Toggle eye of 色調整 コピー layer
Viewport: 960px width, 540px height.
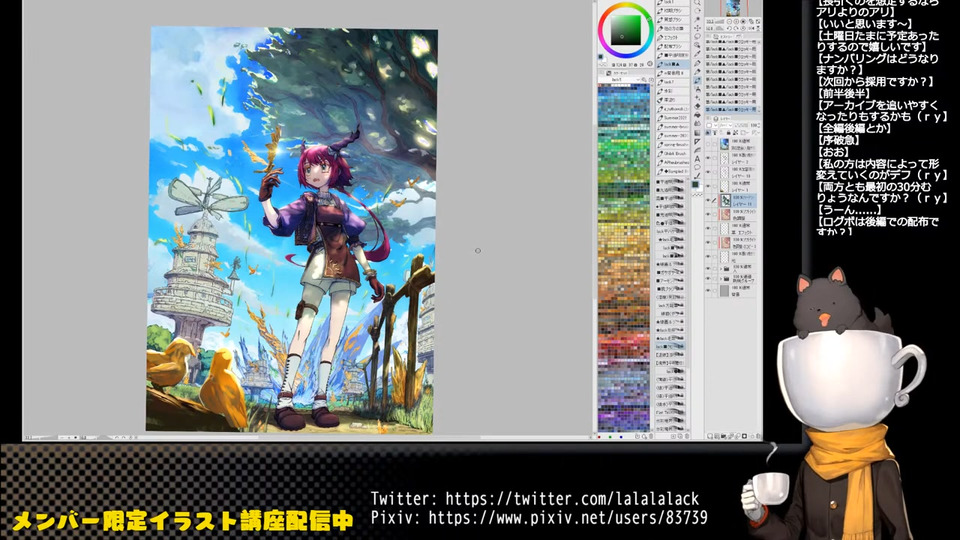tap(708, 242)
